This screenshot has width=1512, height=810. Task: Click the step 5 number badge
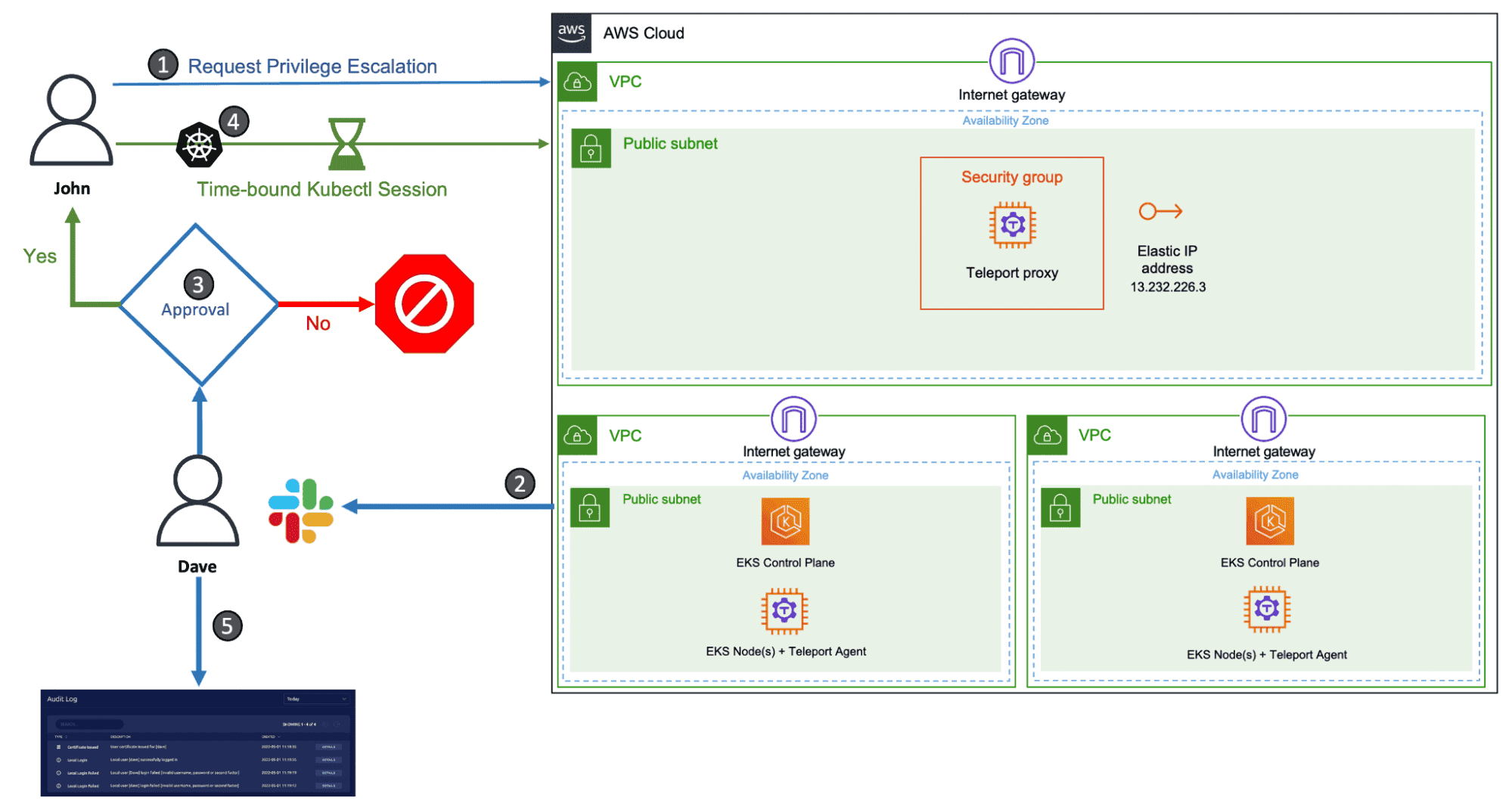[x=227, y=626]
